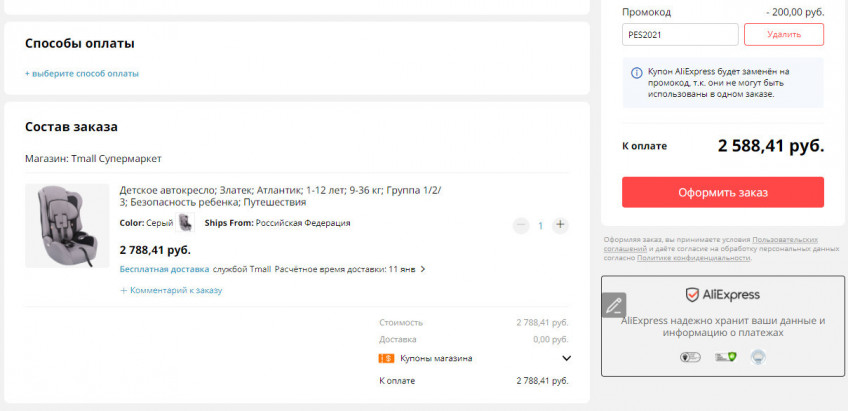This screenshot has width=848, height=411.
Task: Click the first security badge icon
Action: tap(690, 357)
